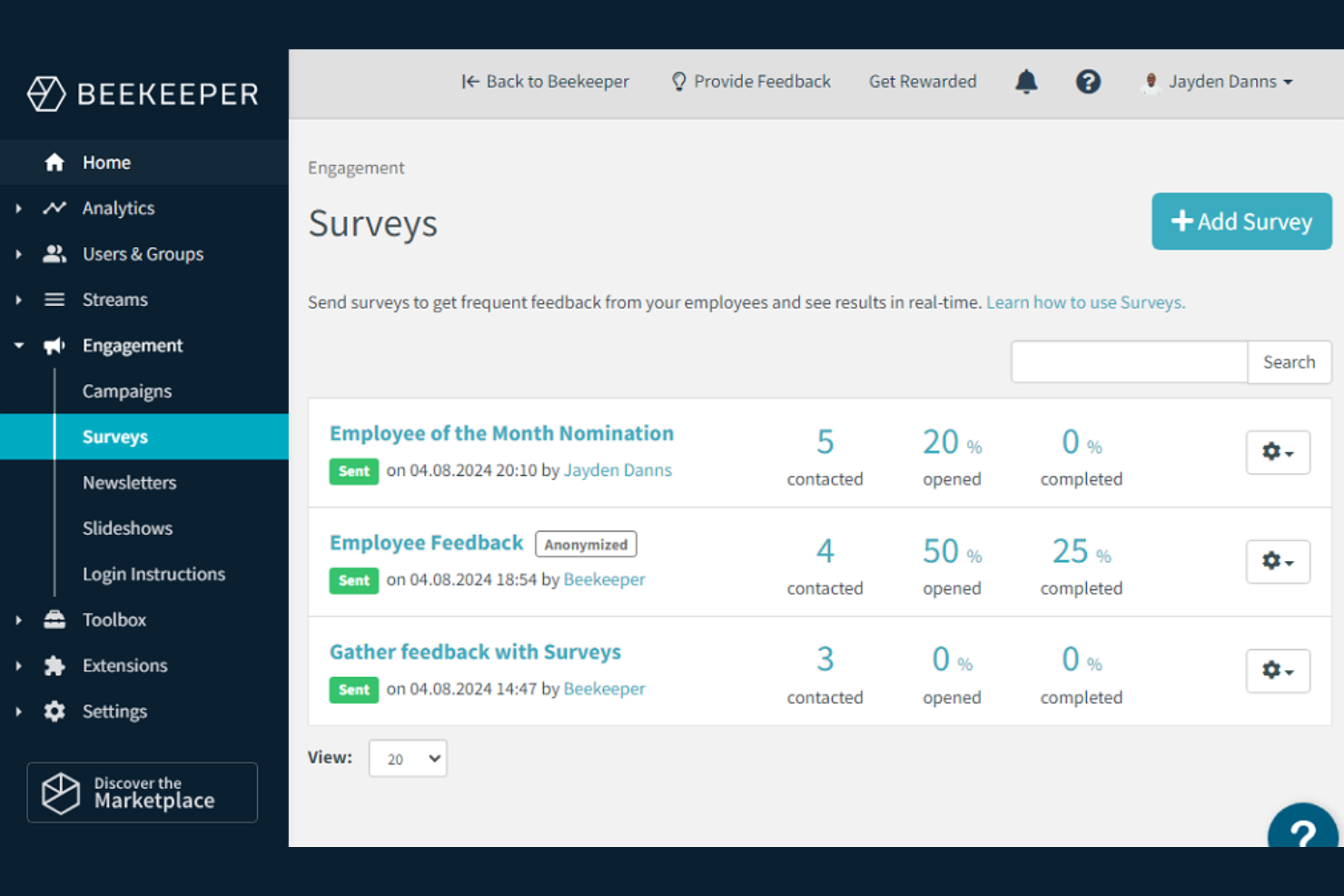Open the floating help chat bubble
The width and height of the screenshot is (1344, 896).
tap(1303, 831)
